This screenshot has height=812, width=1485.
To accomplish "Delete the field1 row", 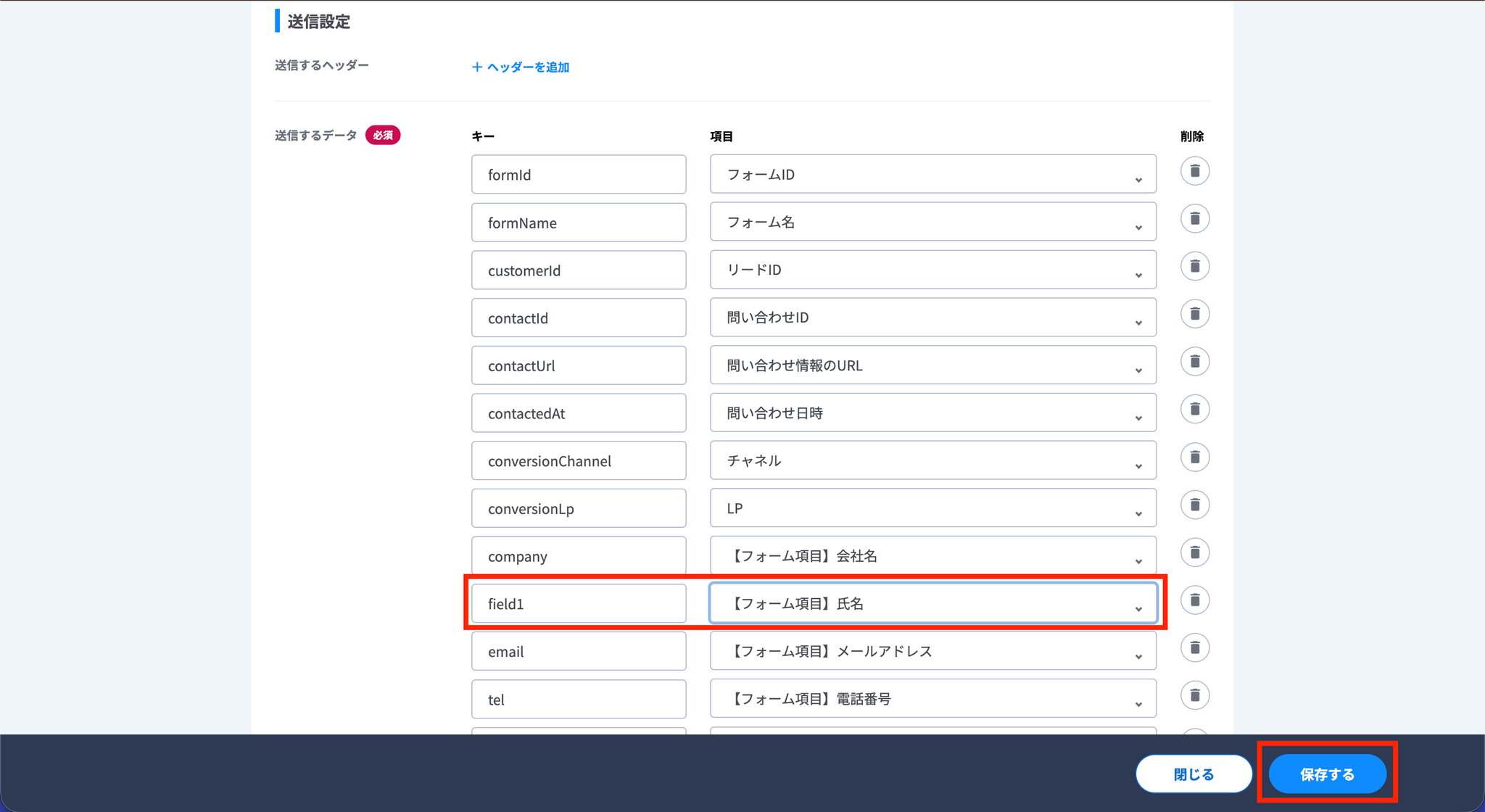I will point(1194,600).
